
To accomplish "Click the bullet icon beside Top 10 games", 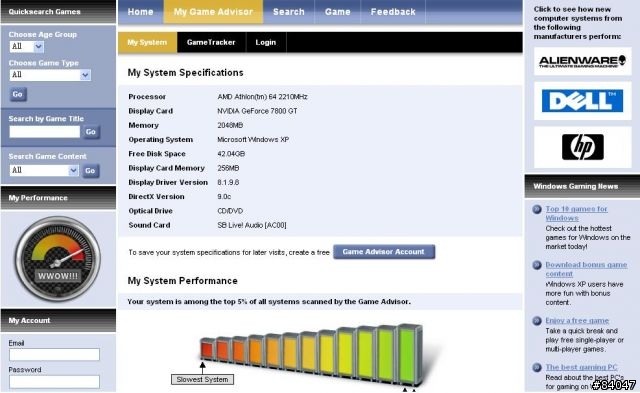I will (x=537, y=210).
